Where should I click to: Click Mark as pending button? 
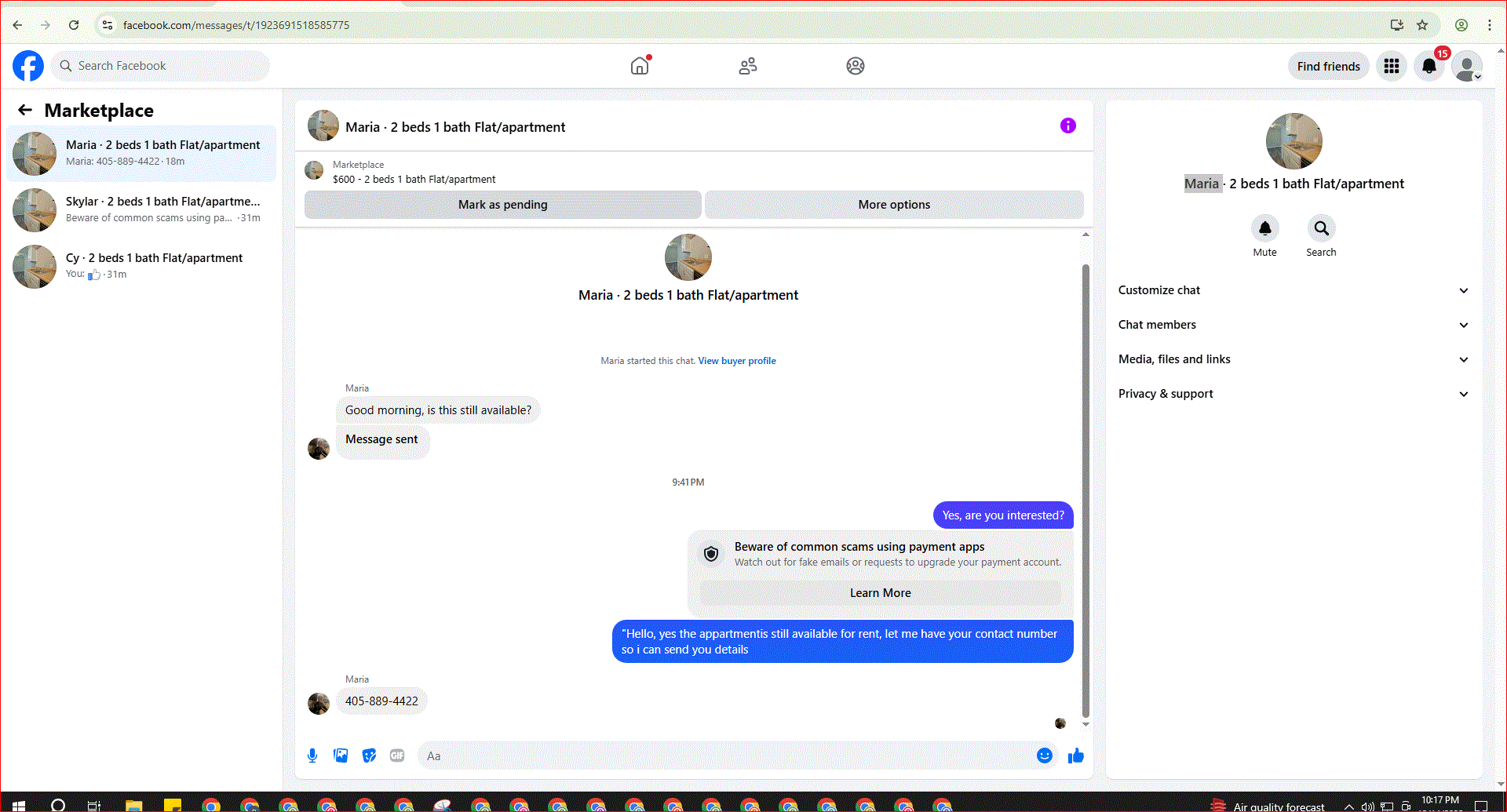coord(502,205)
